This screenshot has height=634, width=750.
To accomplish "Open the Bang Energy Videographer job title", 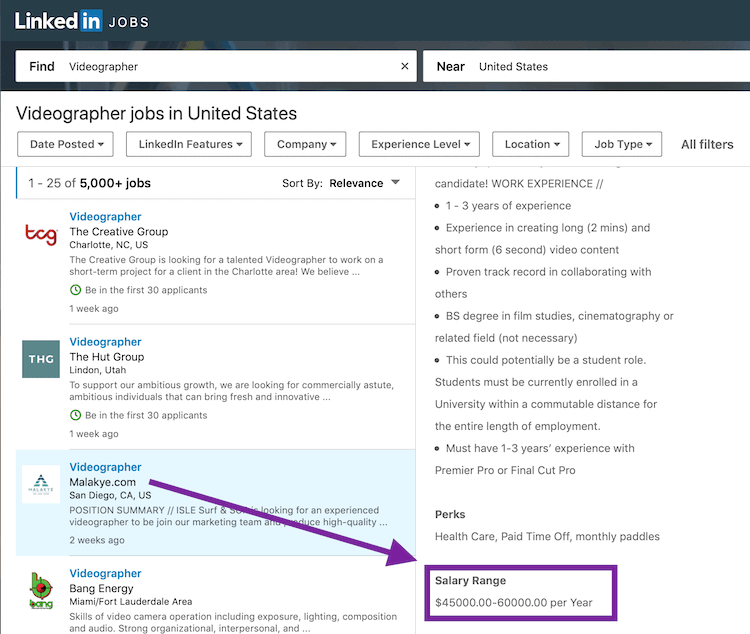I will (105, 573).
